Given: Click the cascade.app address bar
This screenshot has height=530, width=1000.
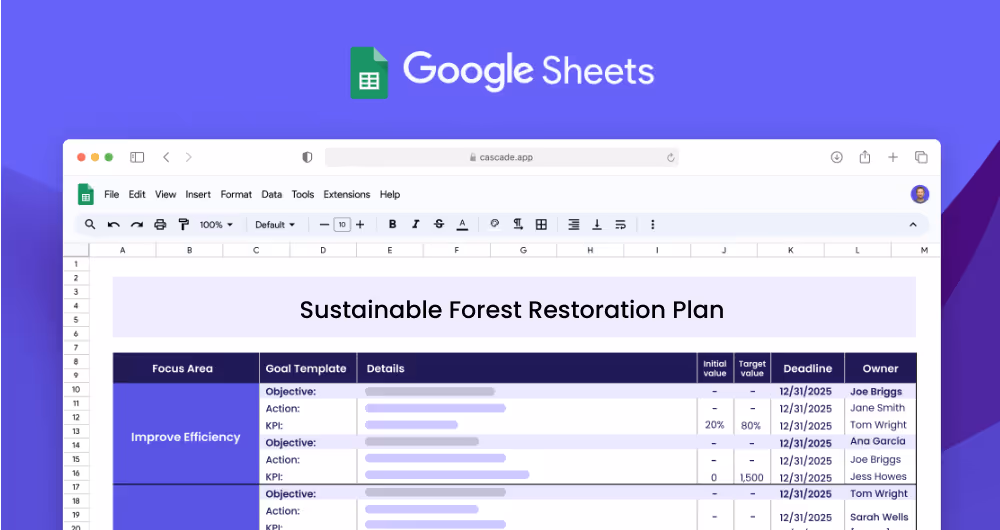Looking at the screenshot, I should click(501, 158).
